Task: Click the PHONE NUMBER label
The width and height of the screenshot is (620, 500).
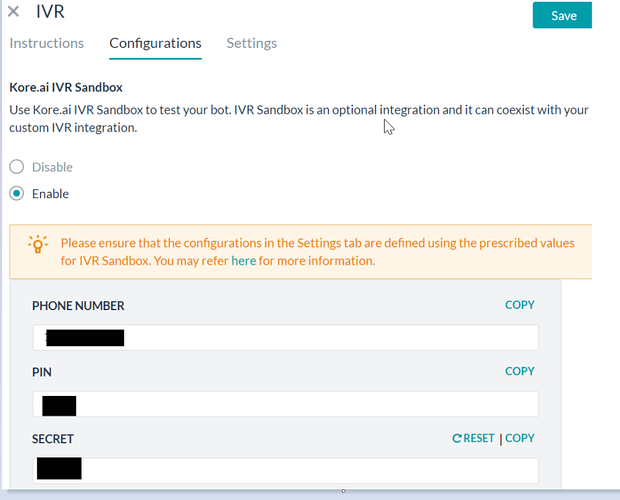Action: (x=78, y=306)
